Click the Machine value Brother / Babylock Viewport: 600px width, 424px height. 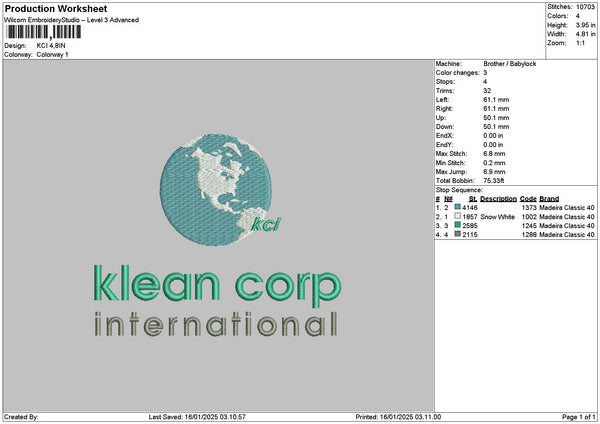pos(510,64)
